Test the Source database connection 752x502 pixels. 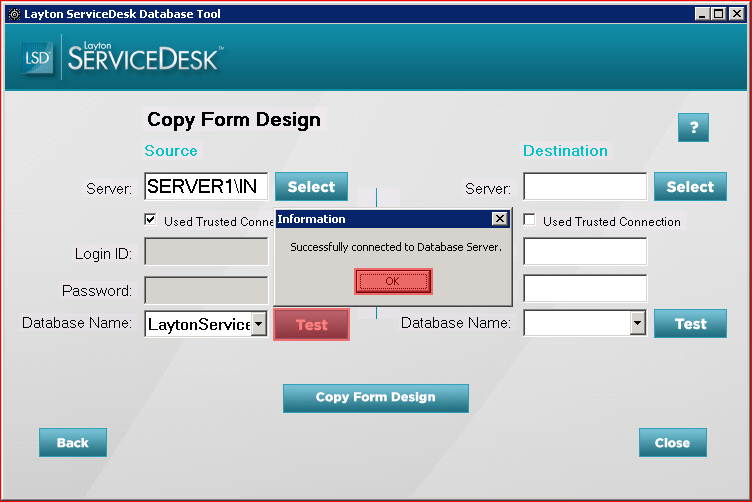pyautogui.click(x=311, y=325)
